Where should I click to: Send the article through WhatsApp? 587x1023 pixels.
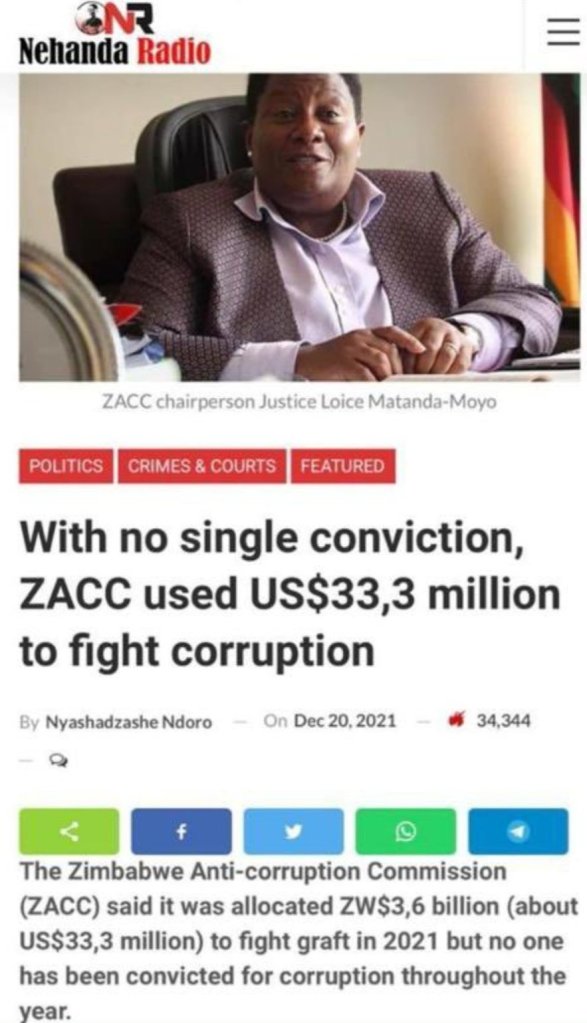click(402, 831)
